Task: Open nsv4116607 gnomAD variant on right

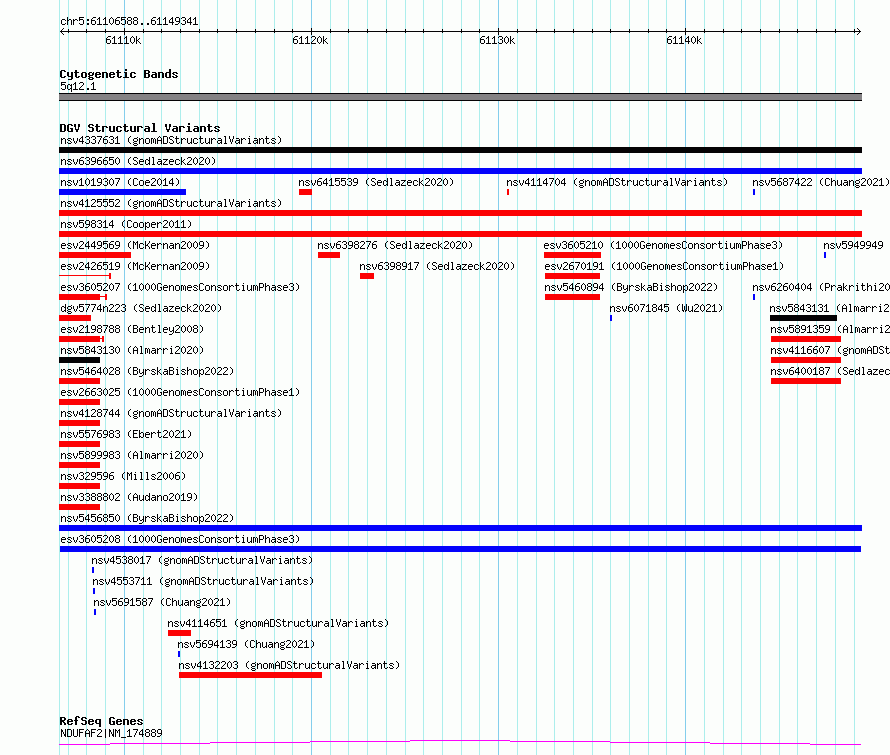Action: click(x=830, y=350)
